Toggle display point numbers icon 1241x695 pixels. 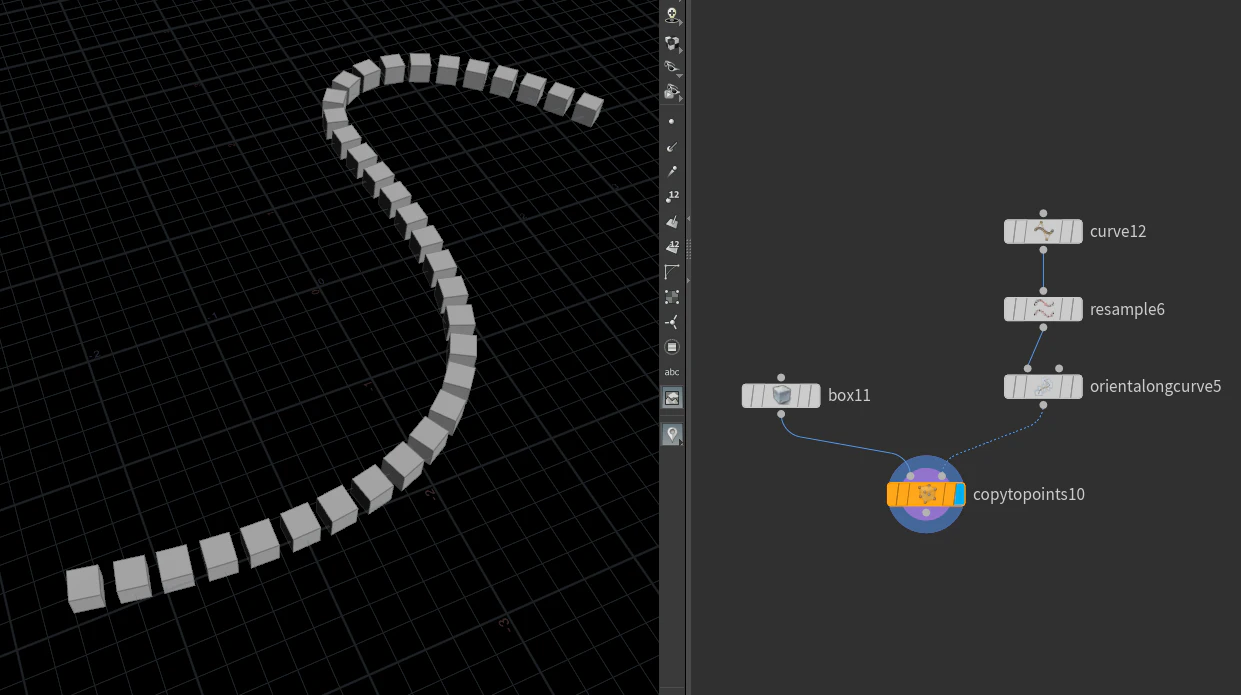pos(672,197)
